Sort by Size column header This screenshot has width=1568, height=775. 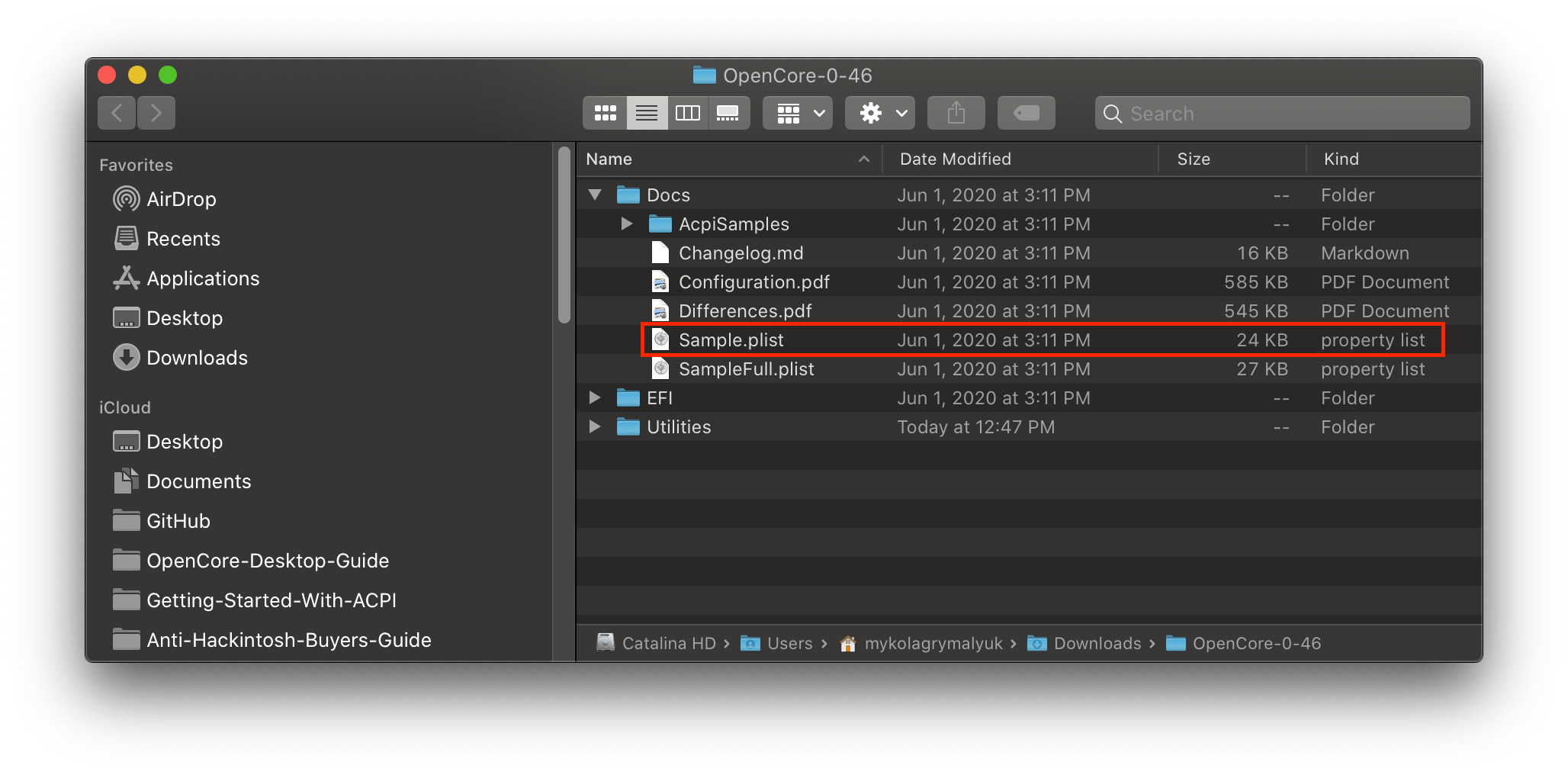point(1232,159)
